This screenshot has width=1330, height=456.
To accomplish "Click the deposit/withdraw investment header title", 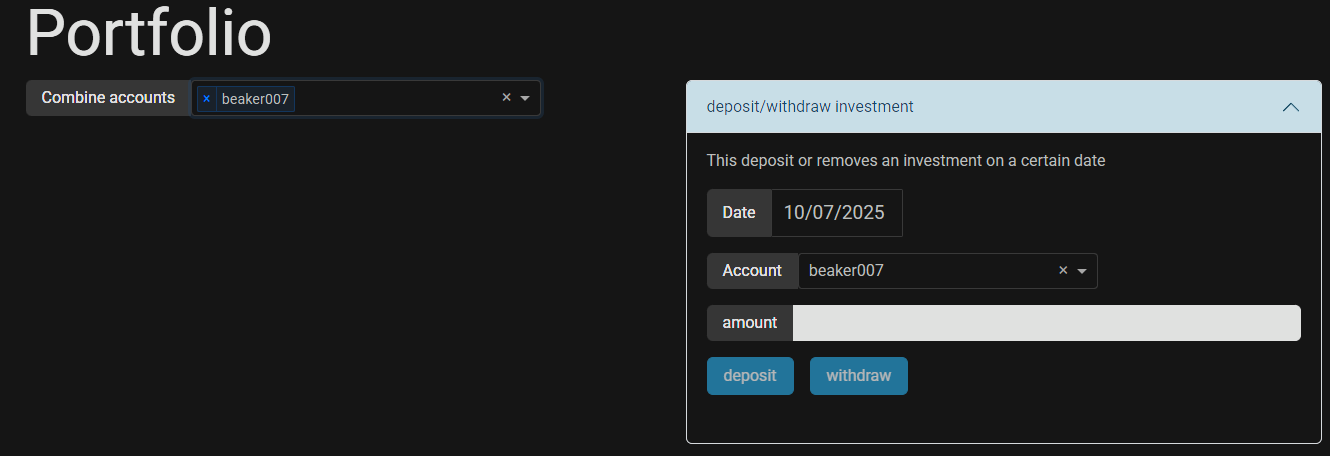I will (x=810, y=106).
